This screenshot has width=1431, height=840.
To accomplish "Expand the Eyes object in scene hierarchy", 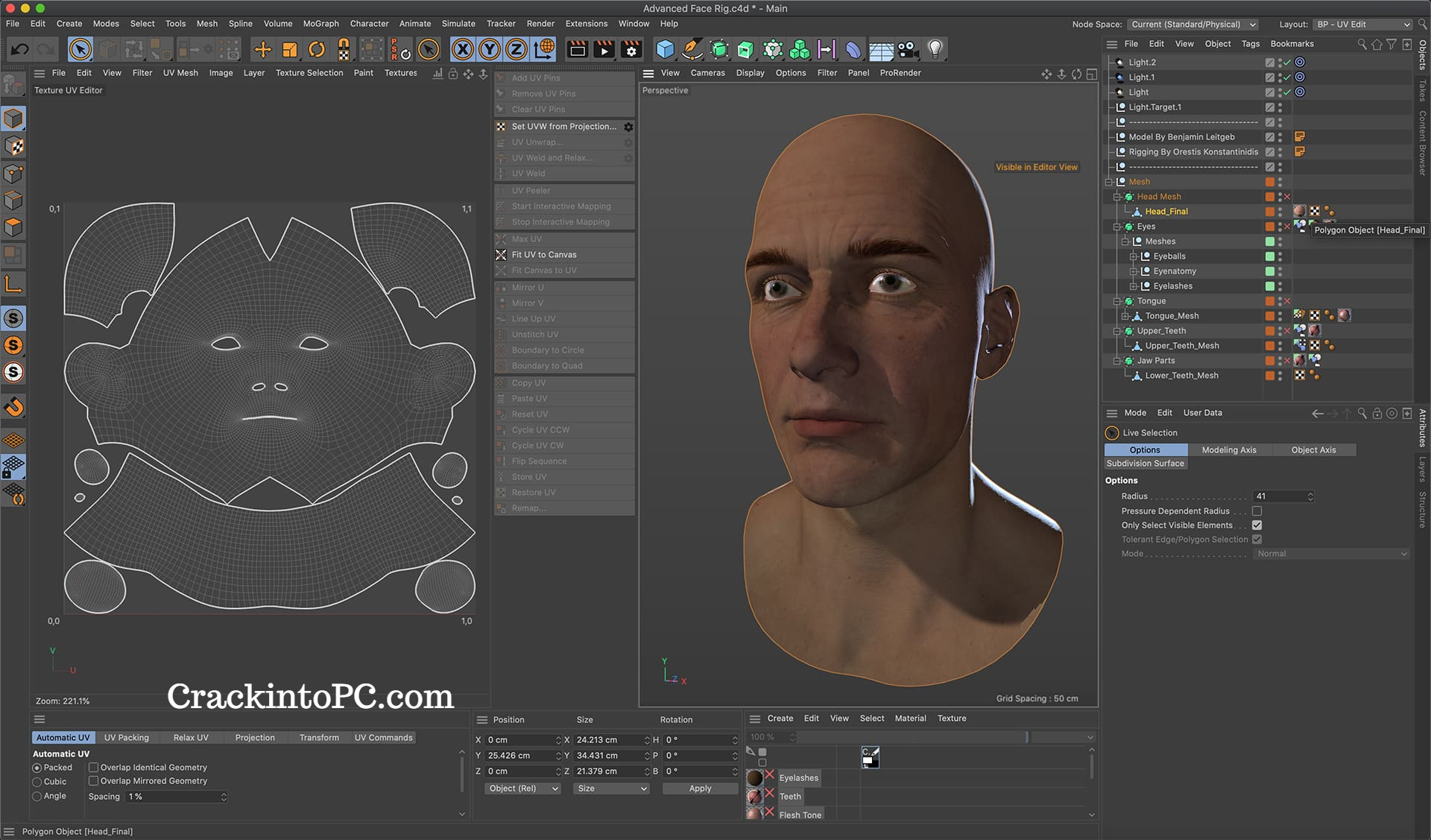I will 1118,225.
